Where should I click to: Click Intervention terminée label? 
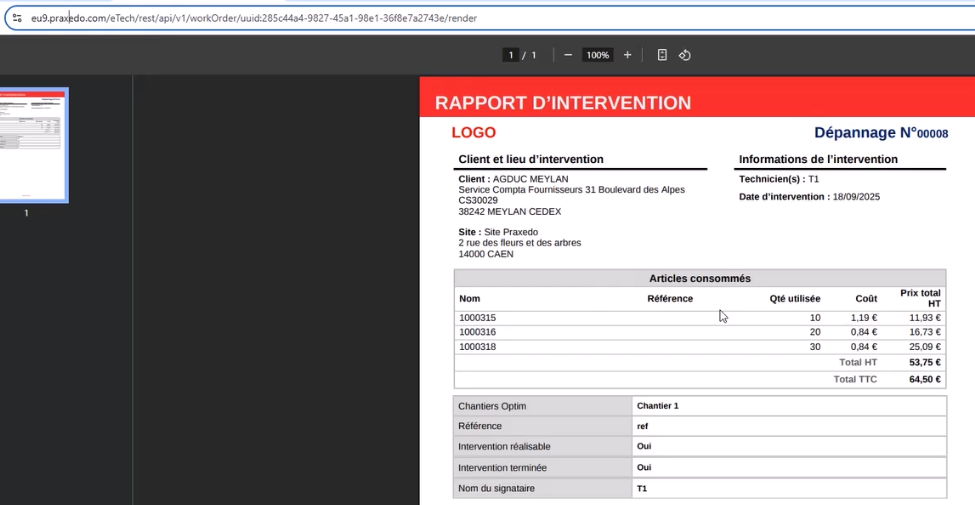(502, 468)
